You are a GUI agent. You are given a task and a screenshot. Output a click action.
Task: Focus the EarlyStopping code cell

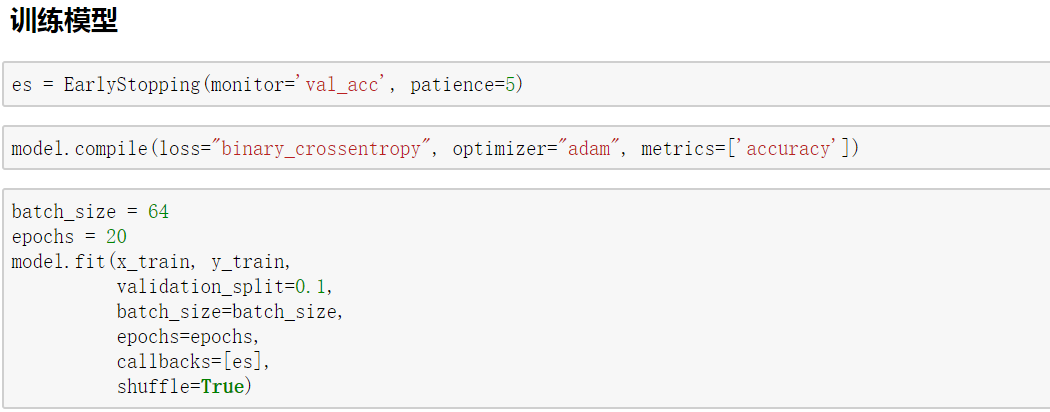(700, 85)
